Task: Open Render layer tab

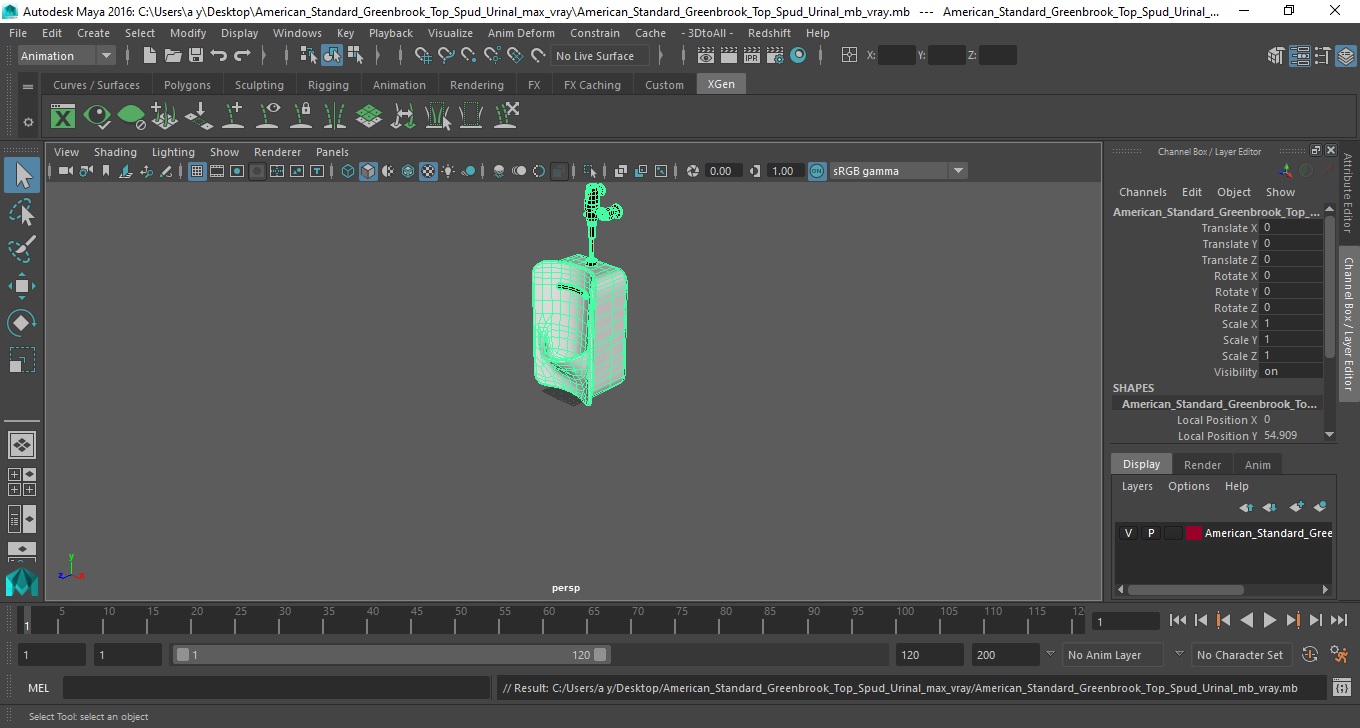Action: 1202,464
